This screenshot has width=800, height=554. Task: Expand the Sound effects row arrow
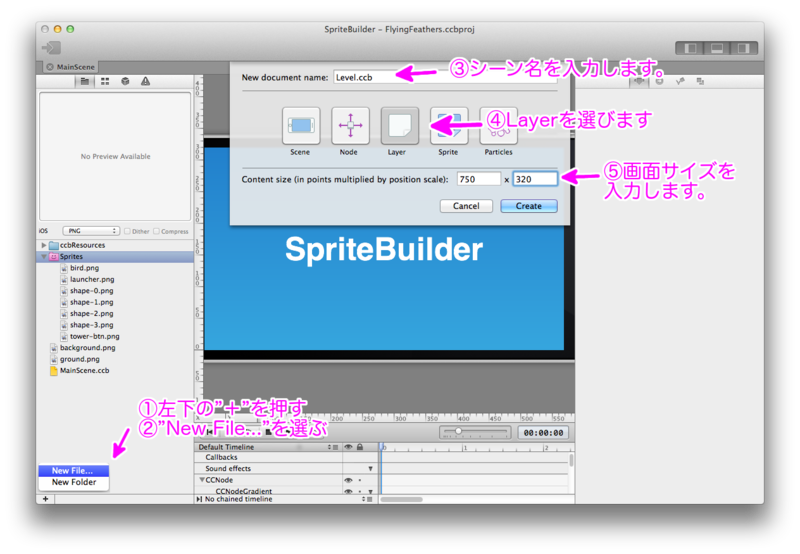click(x=370, y=469)
